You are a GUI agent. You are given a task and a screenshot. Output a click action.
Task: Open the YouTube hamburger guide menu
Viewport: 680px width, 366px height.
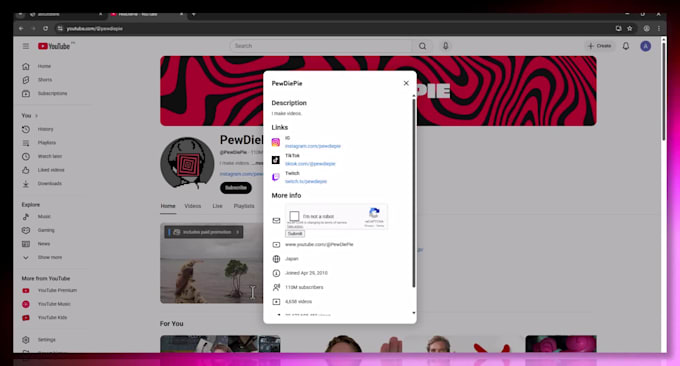[x=26, y=46]
